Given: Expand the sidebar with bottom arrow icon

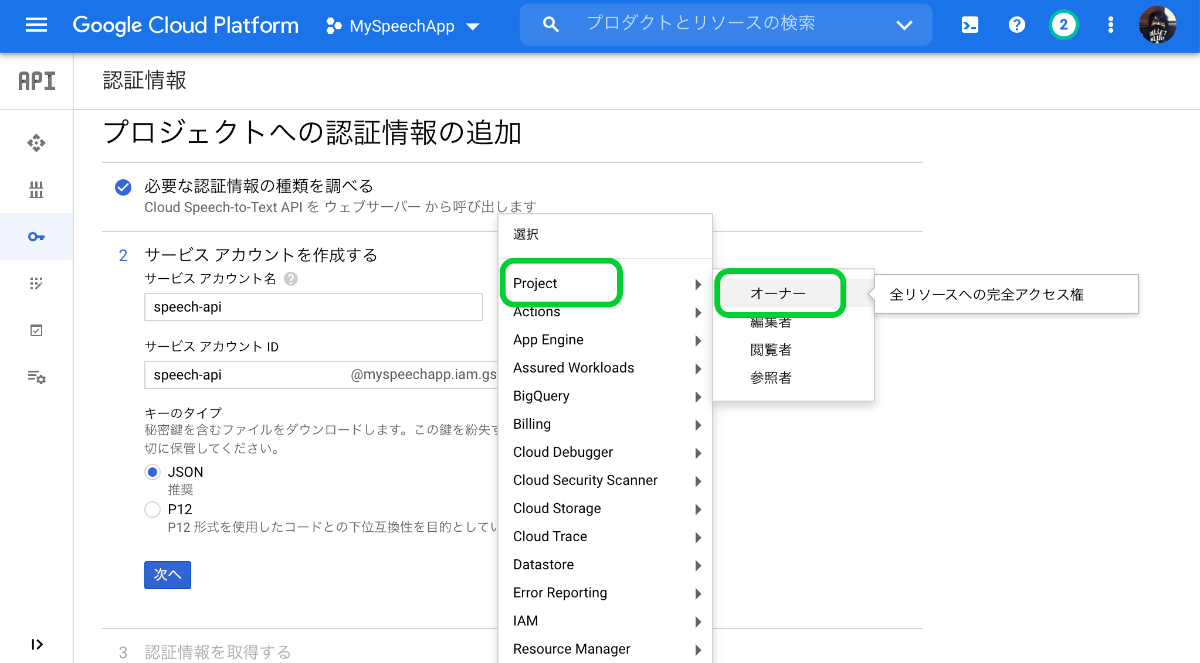Looking at the screenshot, I should pos(37,644).
